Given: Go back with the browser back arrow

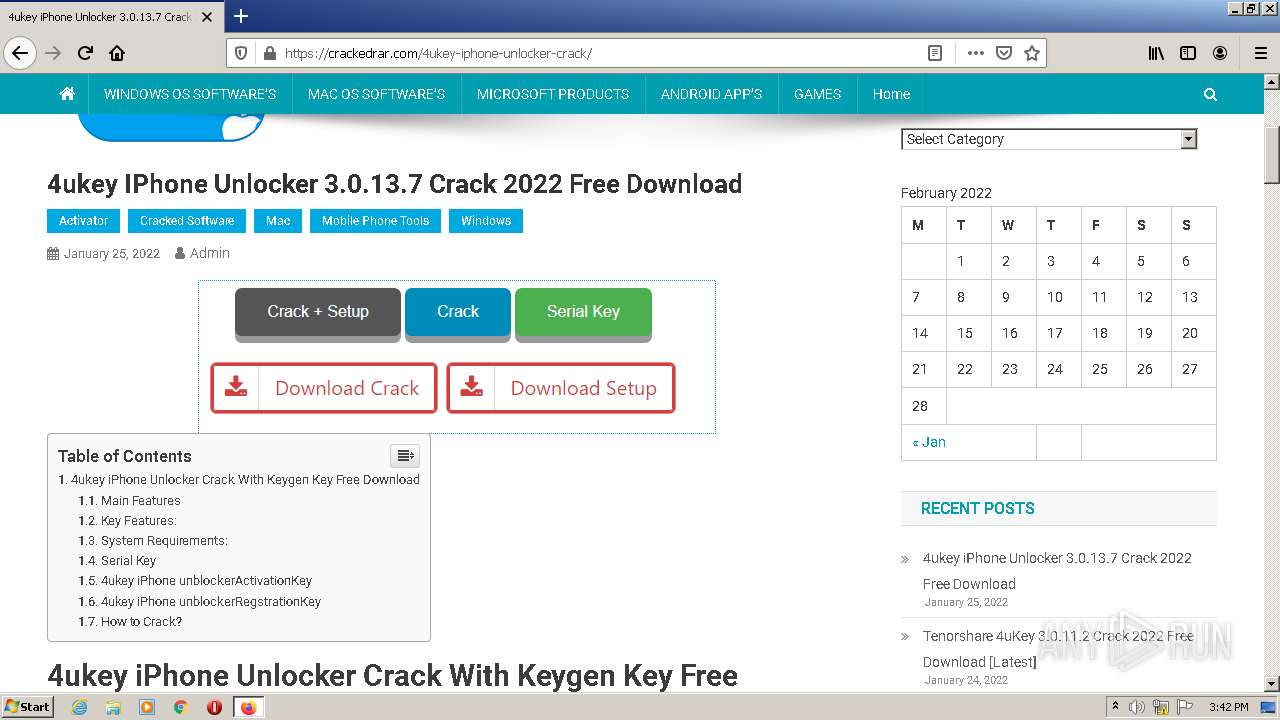Looking at the screenshot, I should coord(20,53).
